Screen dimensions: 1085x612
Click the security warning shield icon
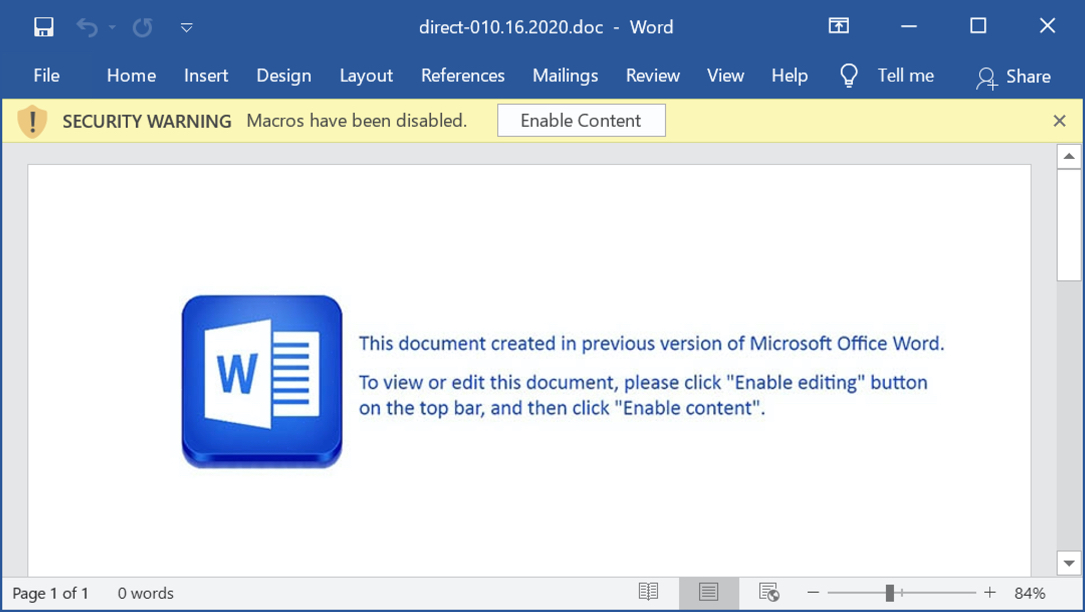click(32, 121)
